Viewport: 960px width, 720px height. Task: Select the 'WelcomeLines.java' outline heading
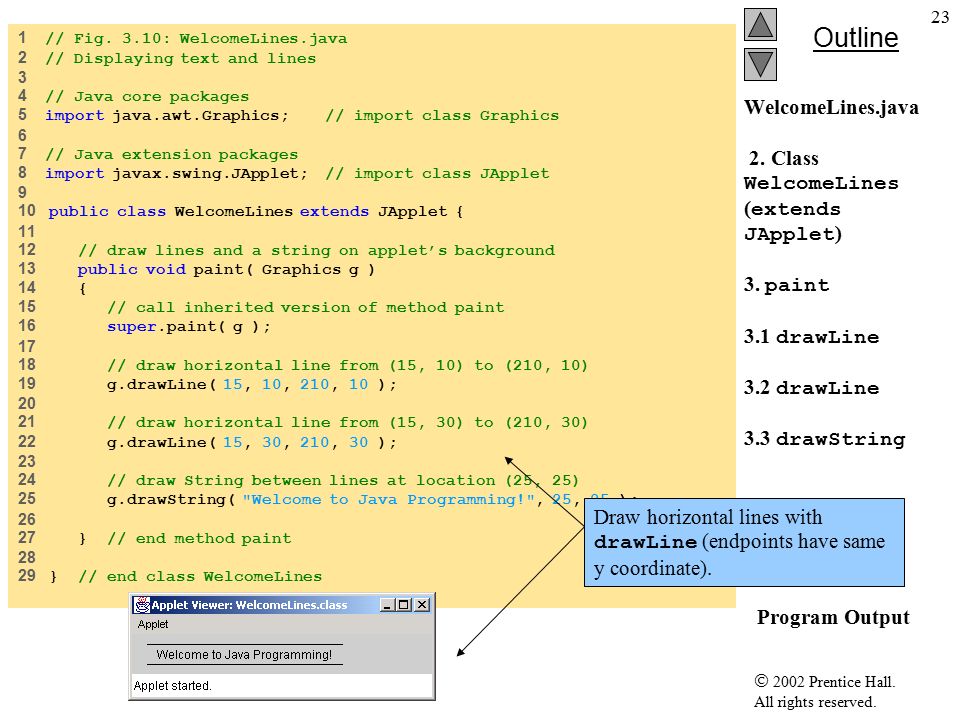click(831, 108)
